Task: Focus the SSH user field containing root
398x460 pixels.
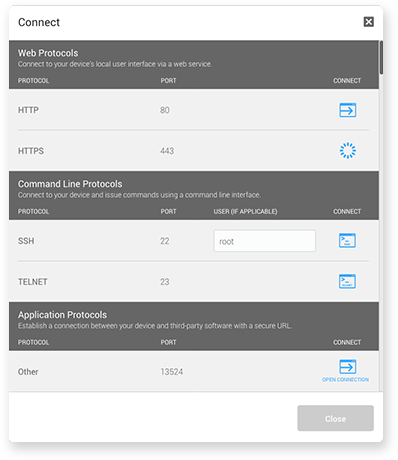Action: [x=264, y=241]
